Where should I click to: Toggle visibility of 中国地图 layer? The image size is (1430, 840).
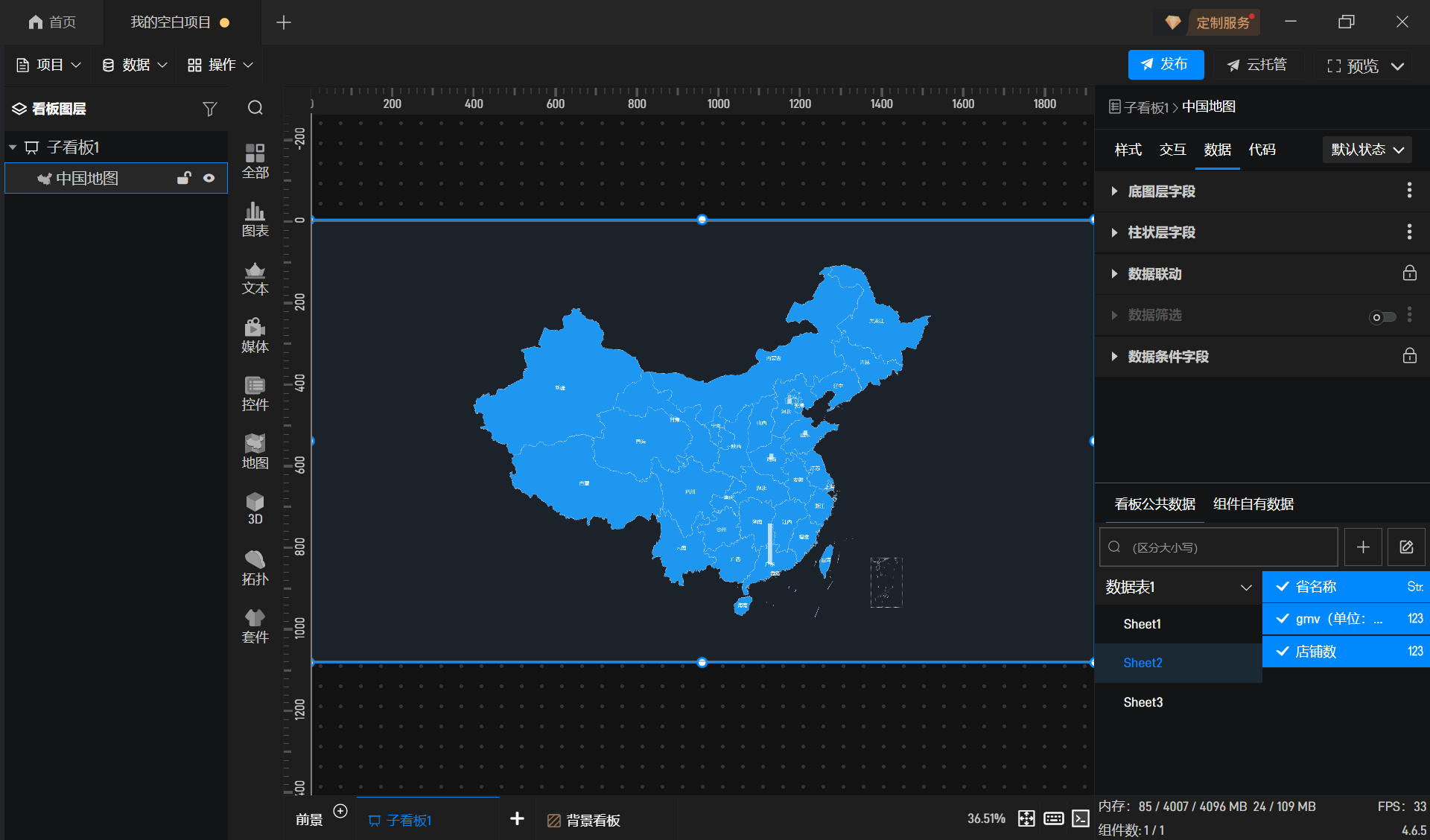pos(209,178)
